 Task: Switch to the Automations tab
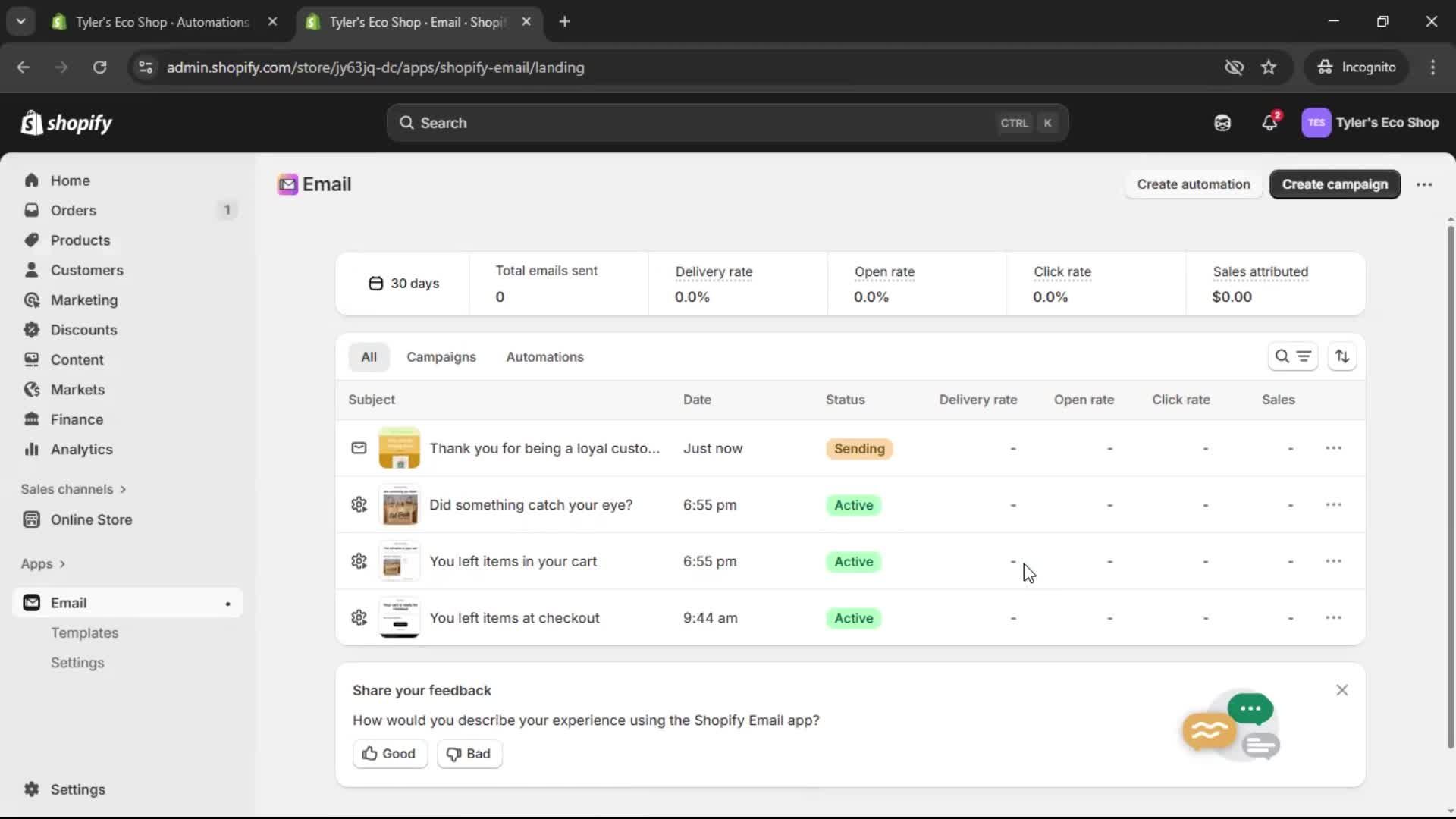[545, 356]
